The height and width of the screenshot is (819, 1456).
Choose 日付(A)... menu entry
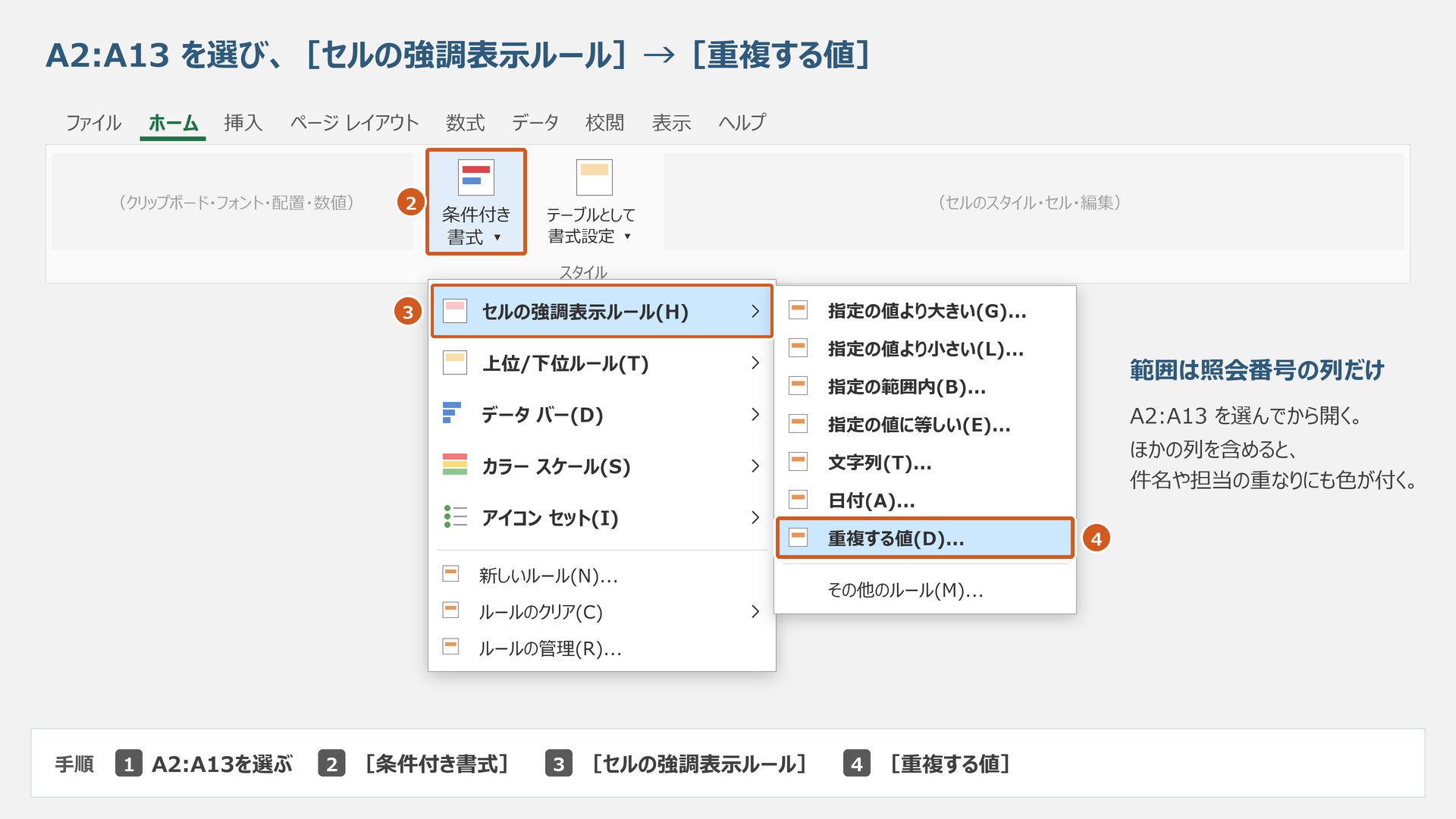click(924, 500)
